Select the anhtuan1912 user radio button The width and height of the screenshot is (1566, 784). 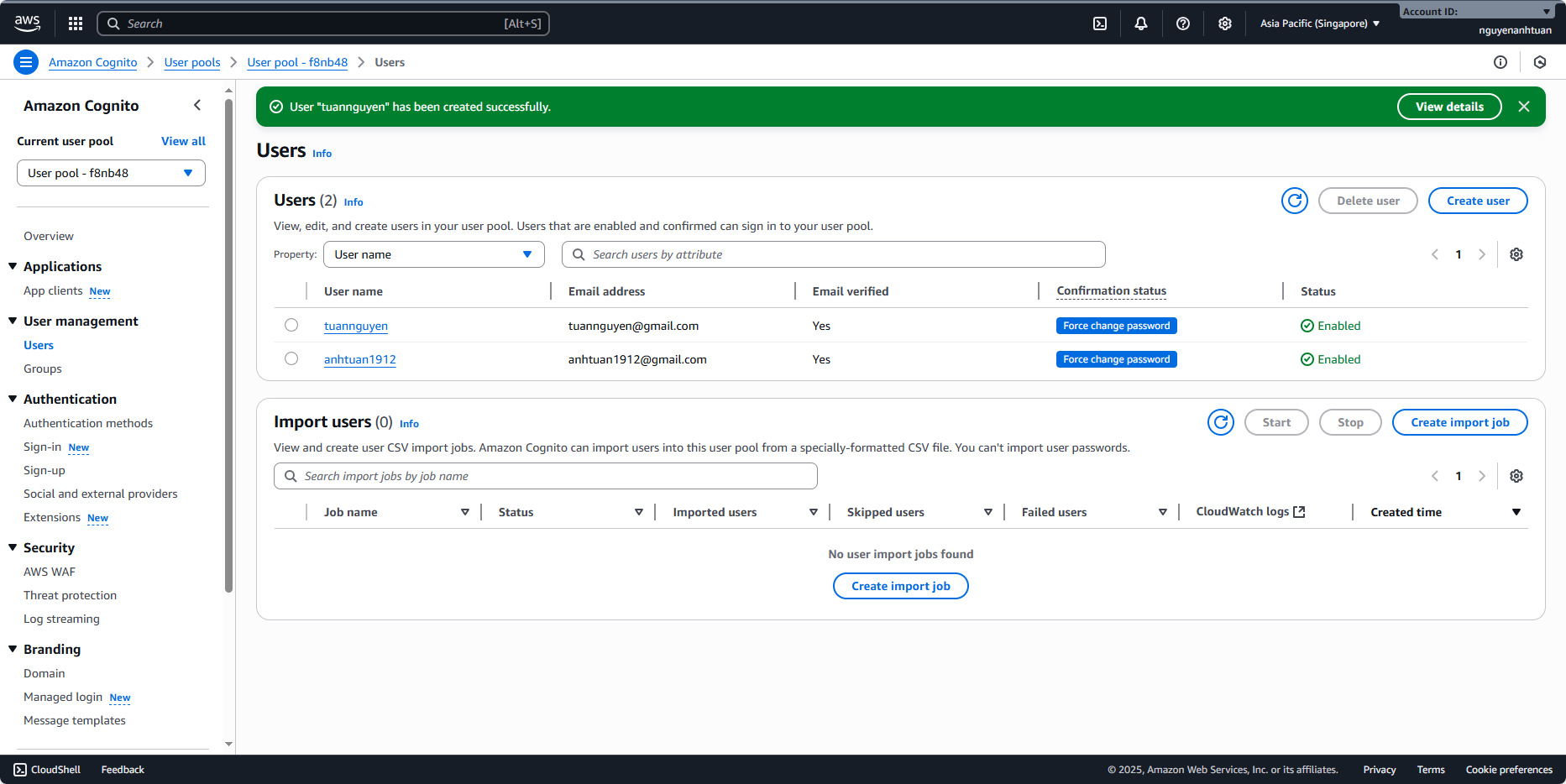[291, 358]
